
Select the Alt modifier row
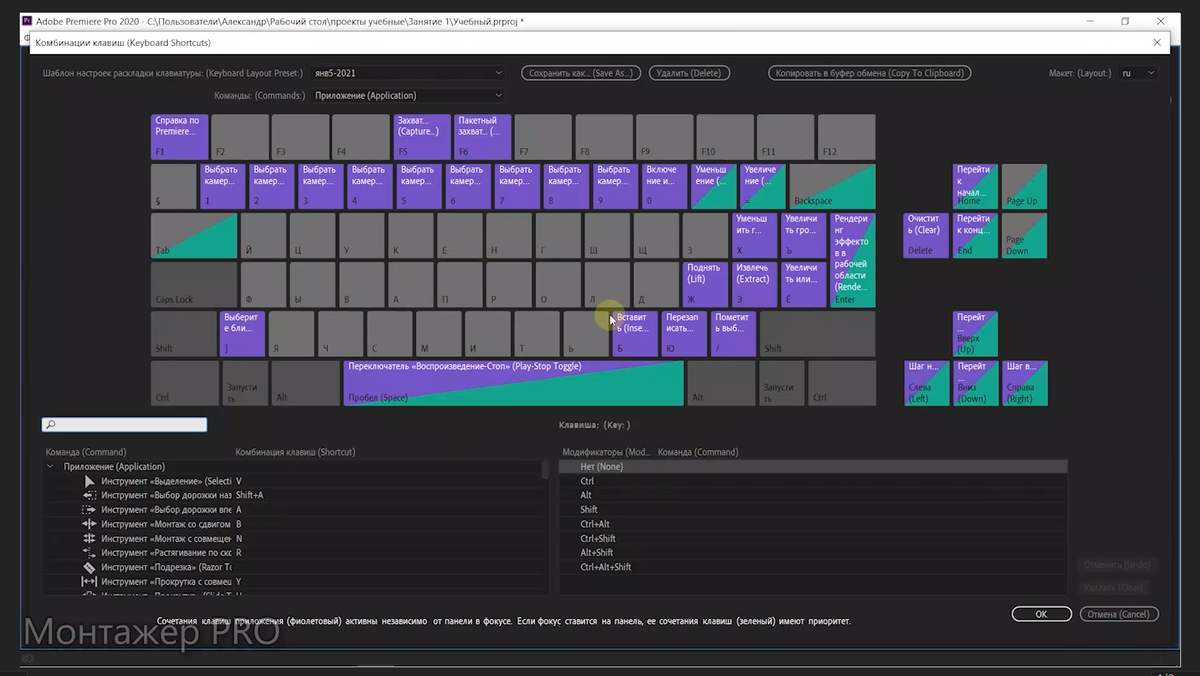pyautogui.click(x=813, y=495)
